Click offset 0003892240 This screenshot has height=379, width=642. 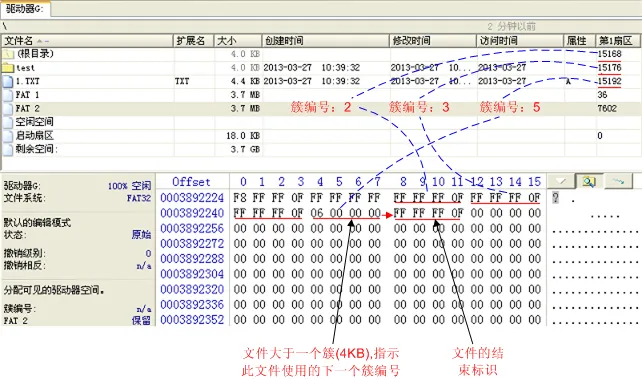[192, 213]
